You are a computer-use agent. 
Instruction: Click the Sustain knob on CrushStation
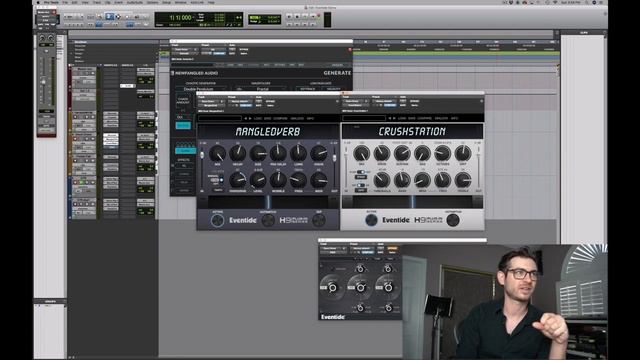coord(402,153)
